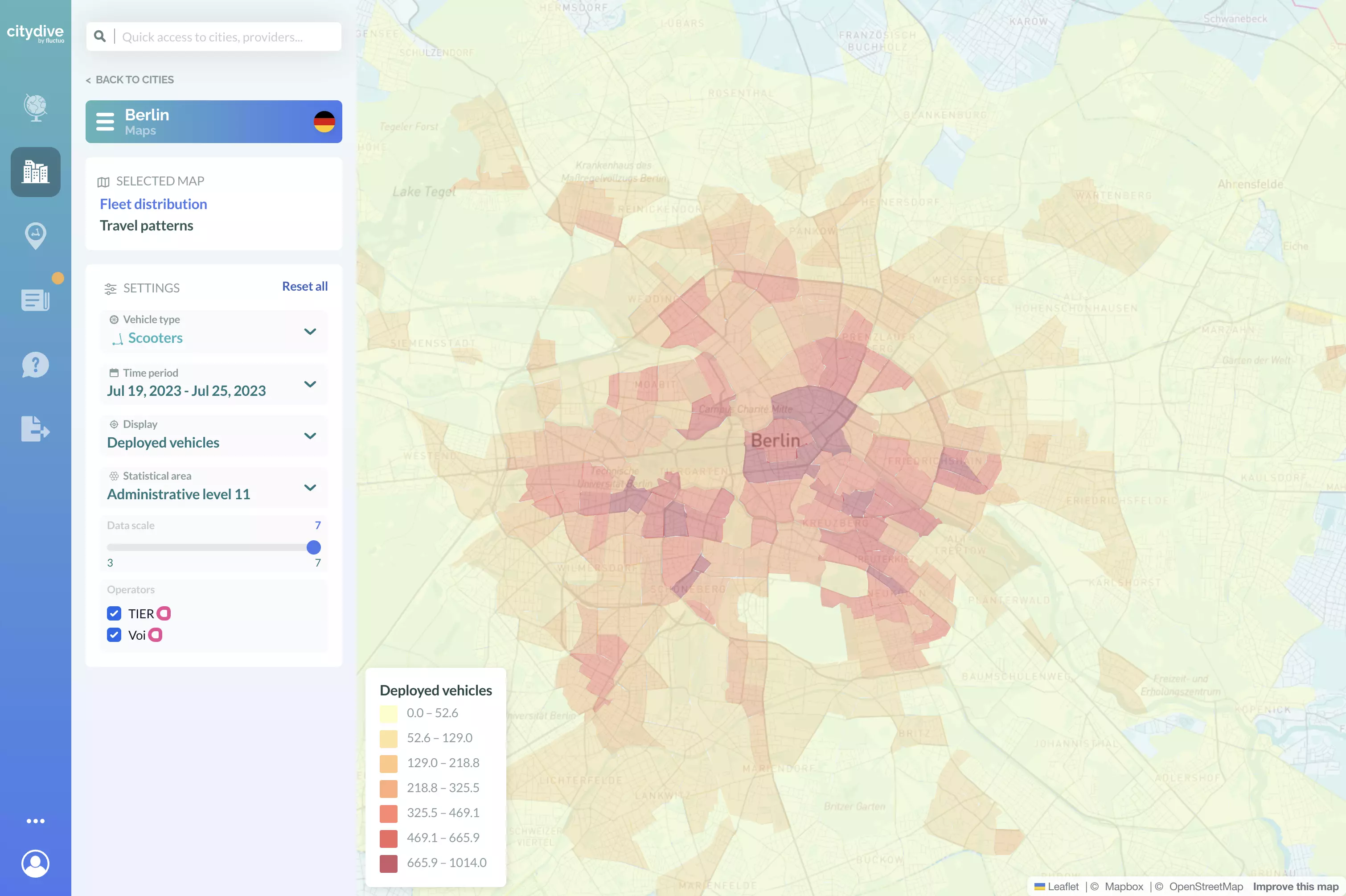This screenshot has width=1346, height=896.
Task: Click the three-dots menu at sidebar bottom
Action: 35,821
